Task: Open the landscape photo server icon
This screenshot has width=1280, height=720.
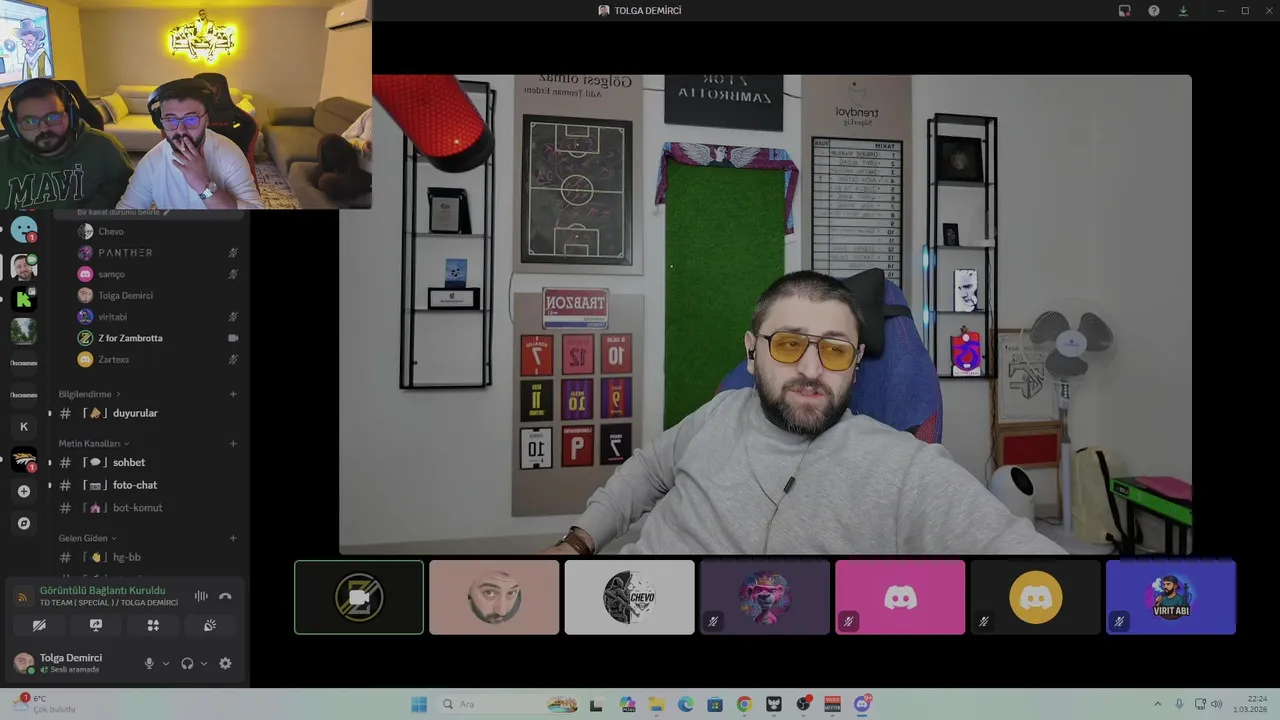Action: tap(24, 330)
